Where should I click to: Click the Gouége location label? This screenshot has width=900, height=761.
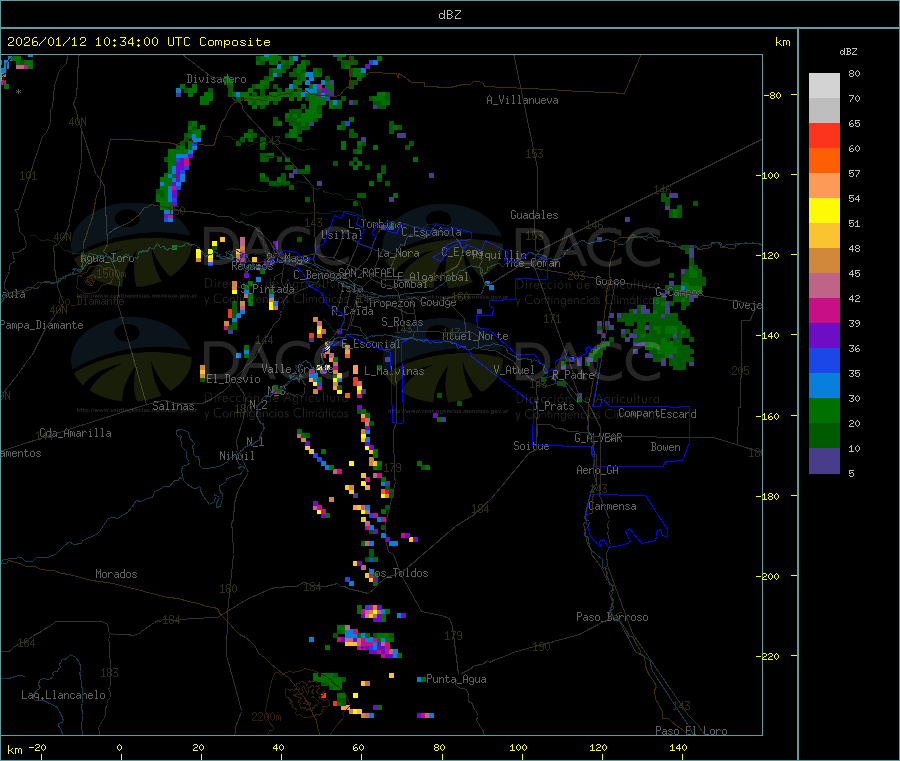(x=438, y=302)
